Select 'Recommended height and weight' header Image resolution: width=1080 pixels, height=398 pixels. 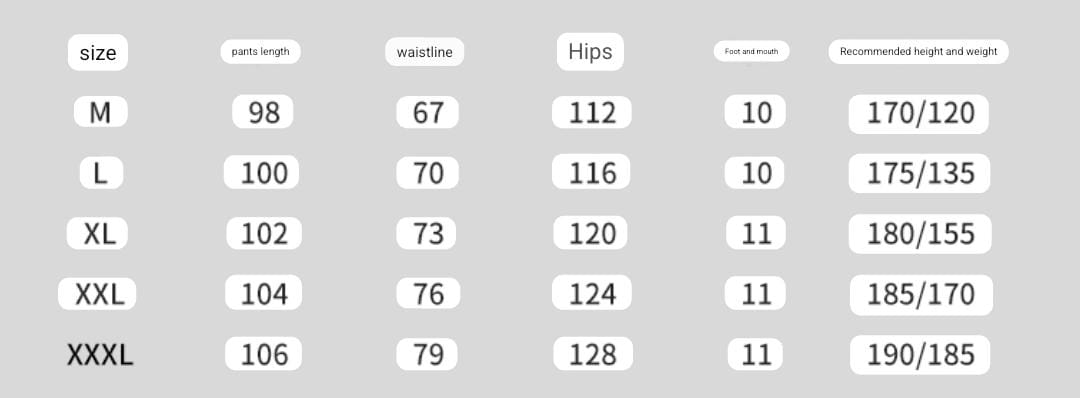point(918,52)
